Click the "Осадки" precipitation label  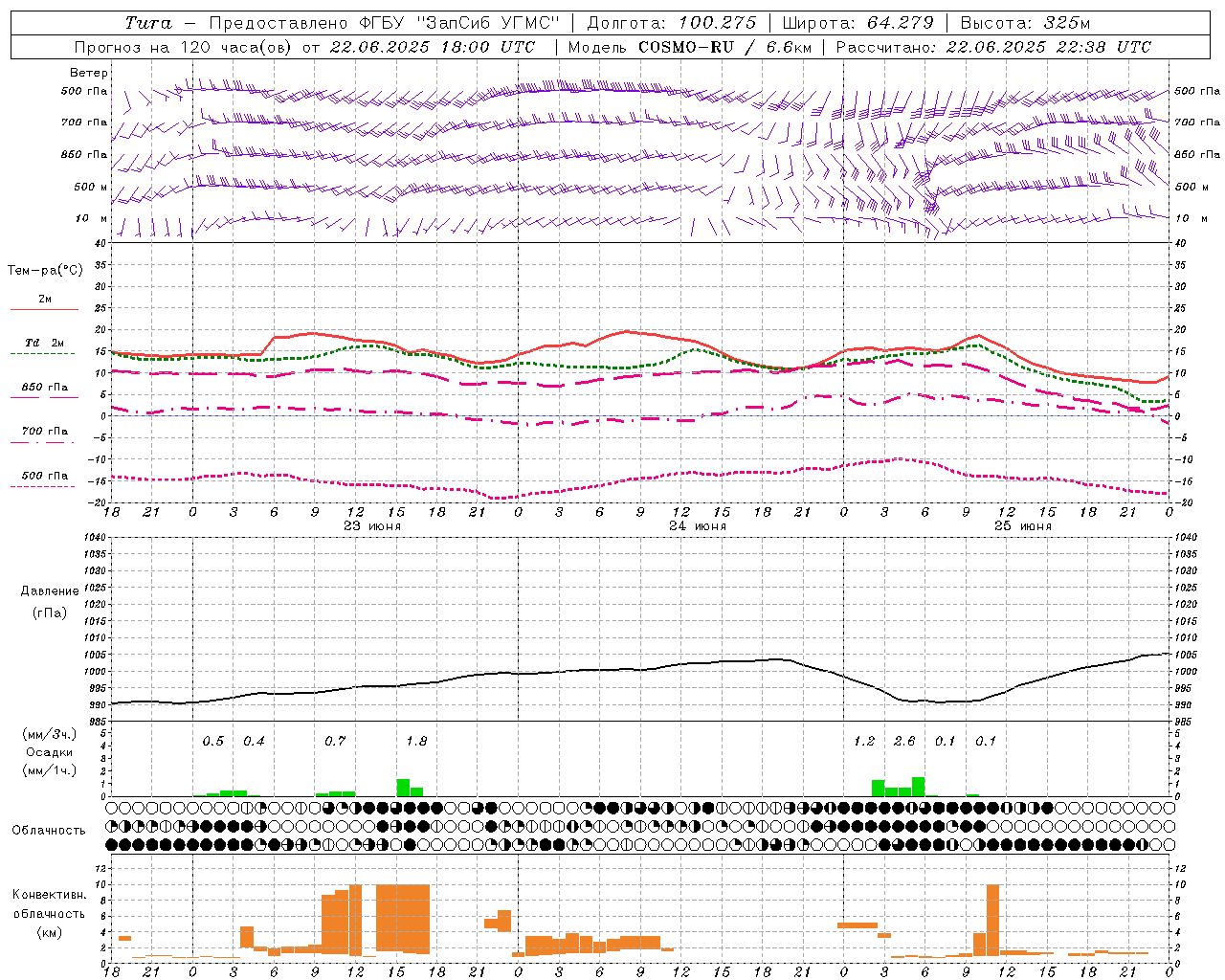coord(50,752)
